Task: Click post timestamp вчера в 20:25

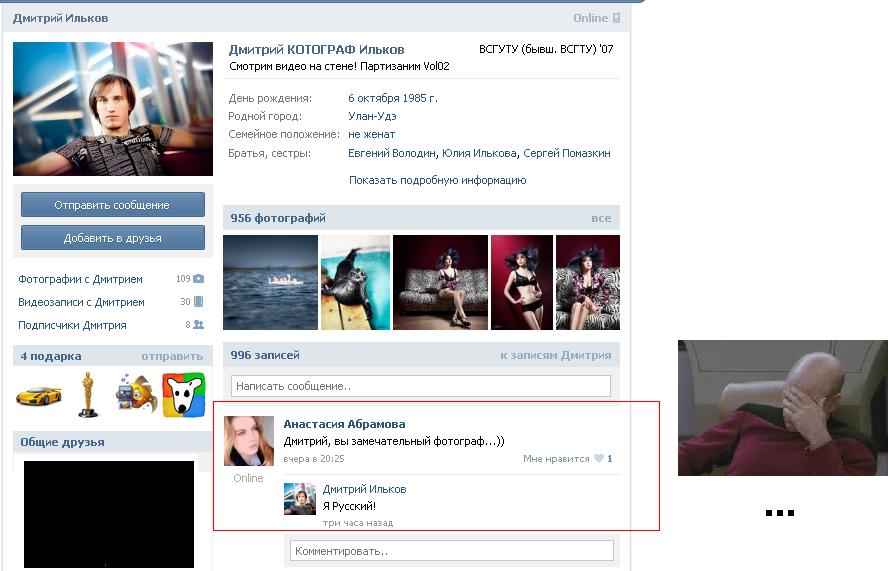Action: (314, 459)
